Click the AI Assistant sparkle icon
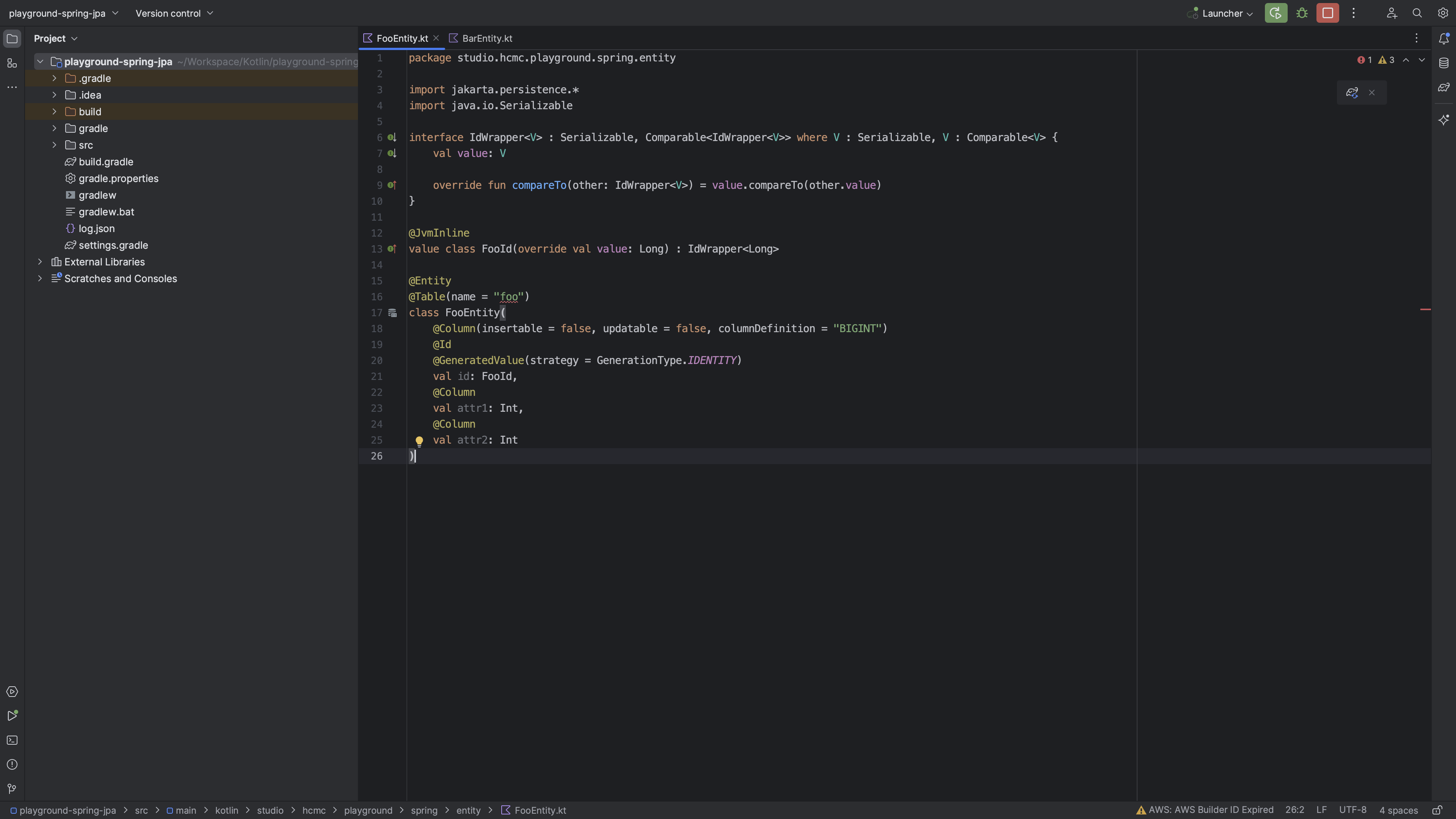 (1443, 120)
